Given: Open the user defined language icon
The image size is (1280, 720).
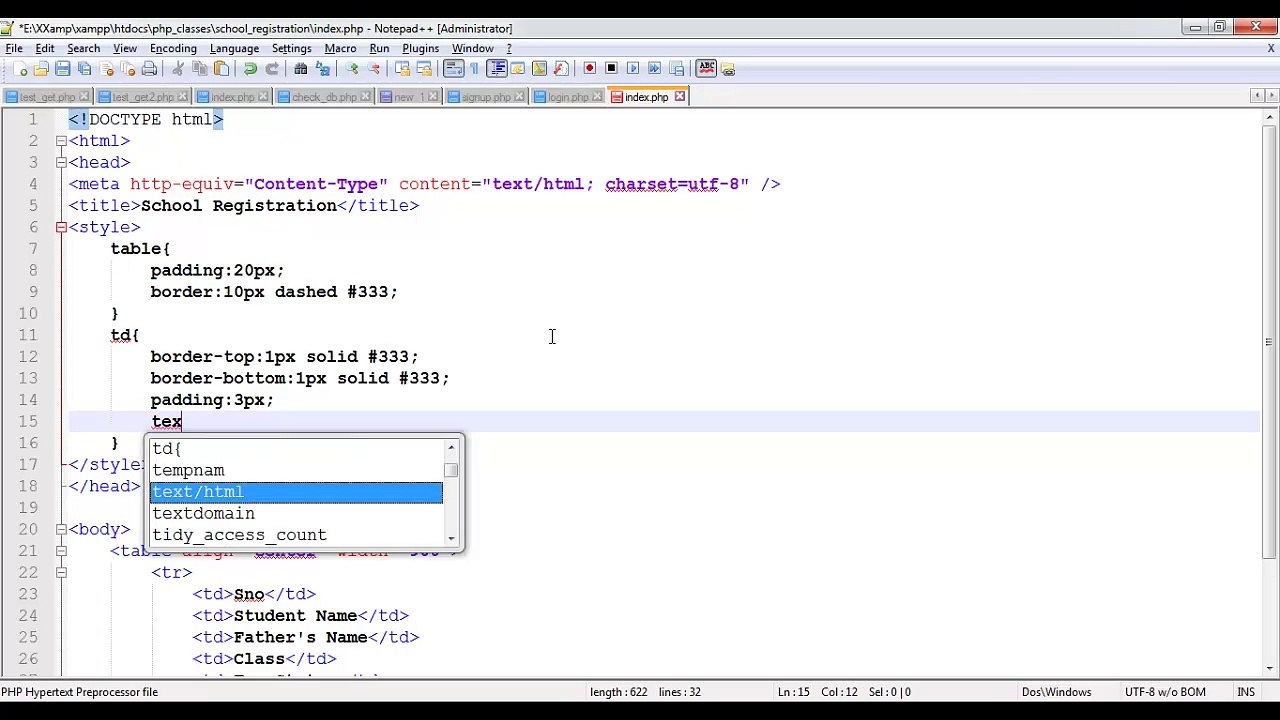Looking at the screenshot, I should click(x=518, y=69).
